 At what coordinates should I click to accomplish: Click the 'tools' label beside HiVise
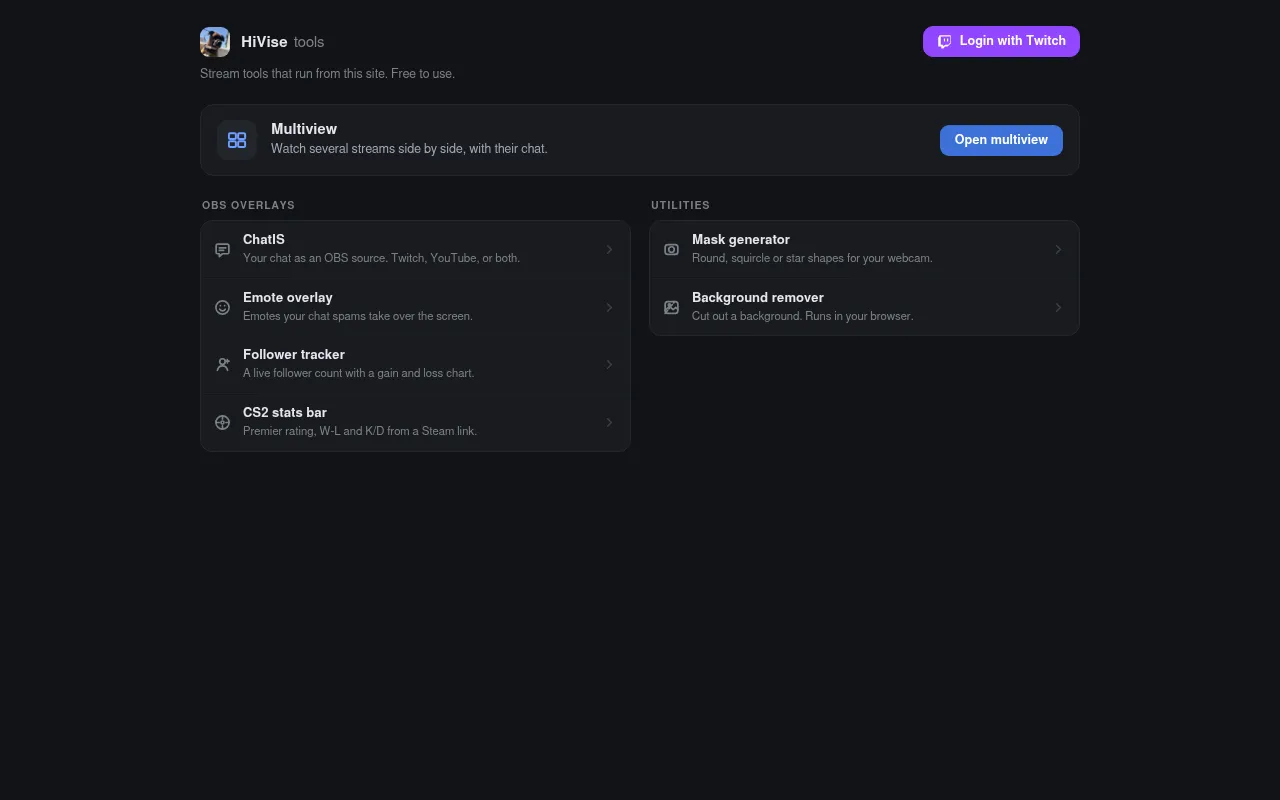[x=309, y=42]
